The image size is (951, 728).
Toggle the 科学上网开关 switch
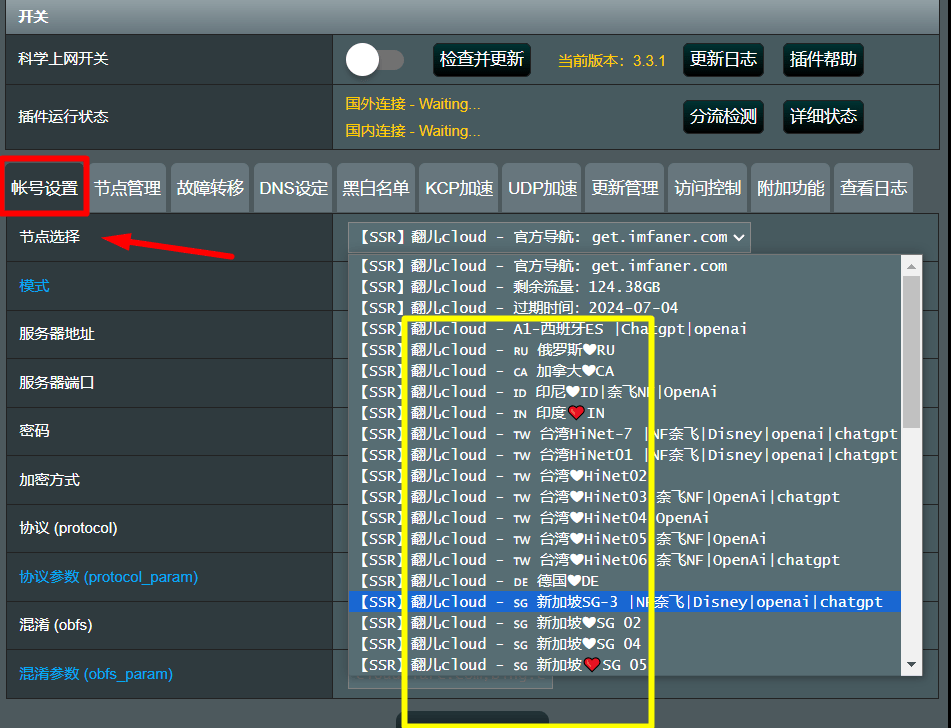[375, 59]
